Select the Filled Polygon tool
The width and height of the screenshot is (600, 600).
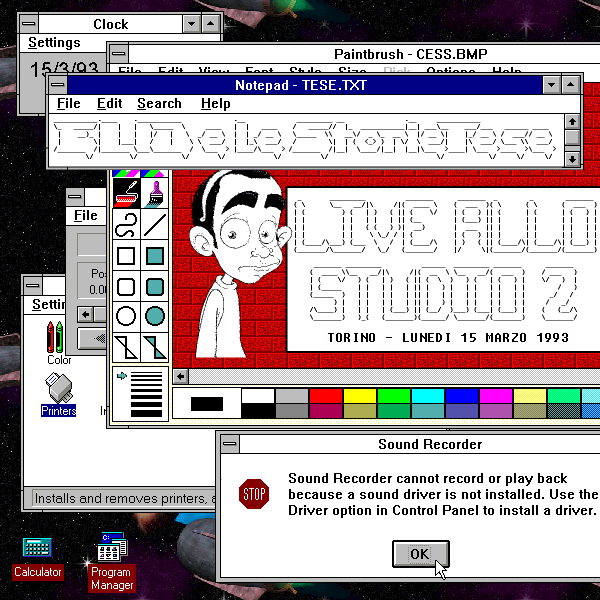click(155, 347)
